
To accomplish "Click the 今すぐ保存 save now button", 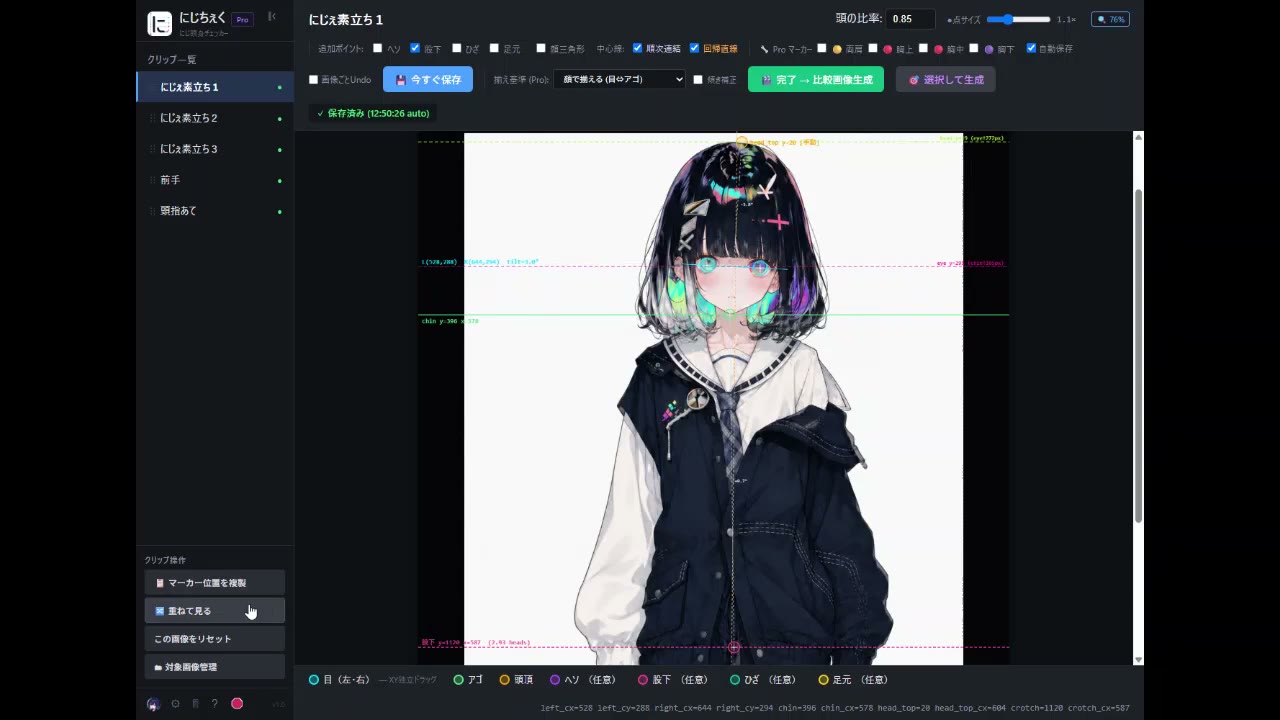I will pyautogui.click(x=428, y=79).
